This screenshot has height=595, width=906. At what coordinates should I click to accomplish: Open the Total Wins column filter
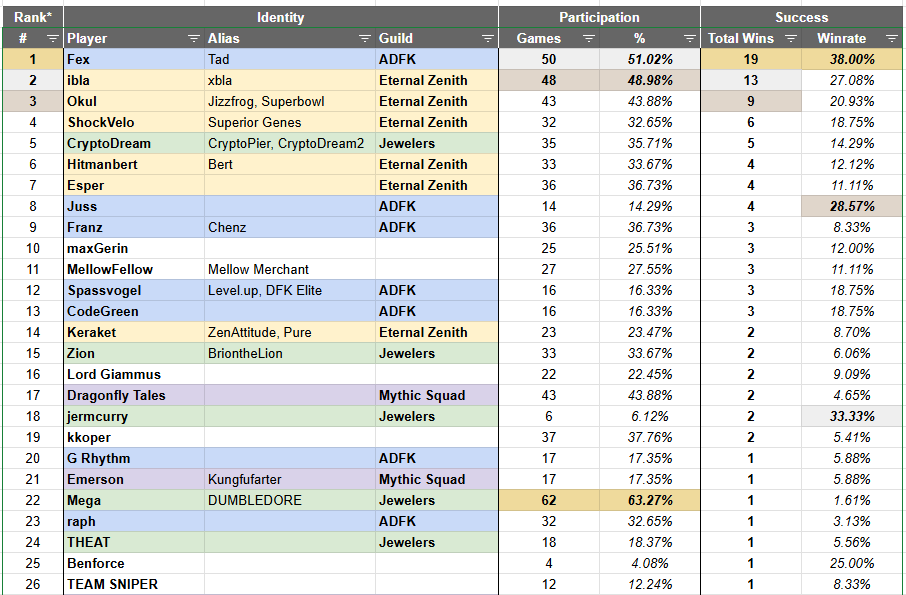point(791,39)
